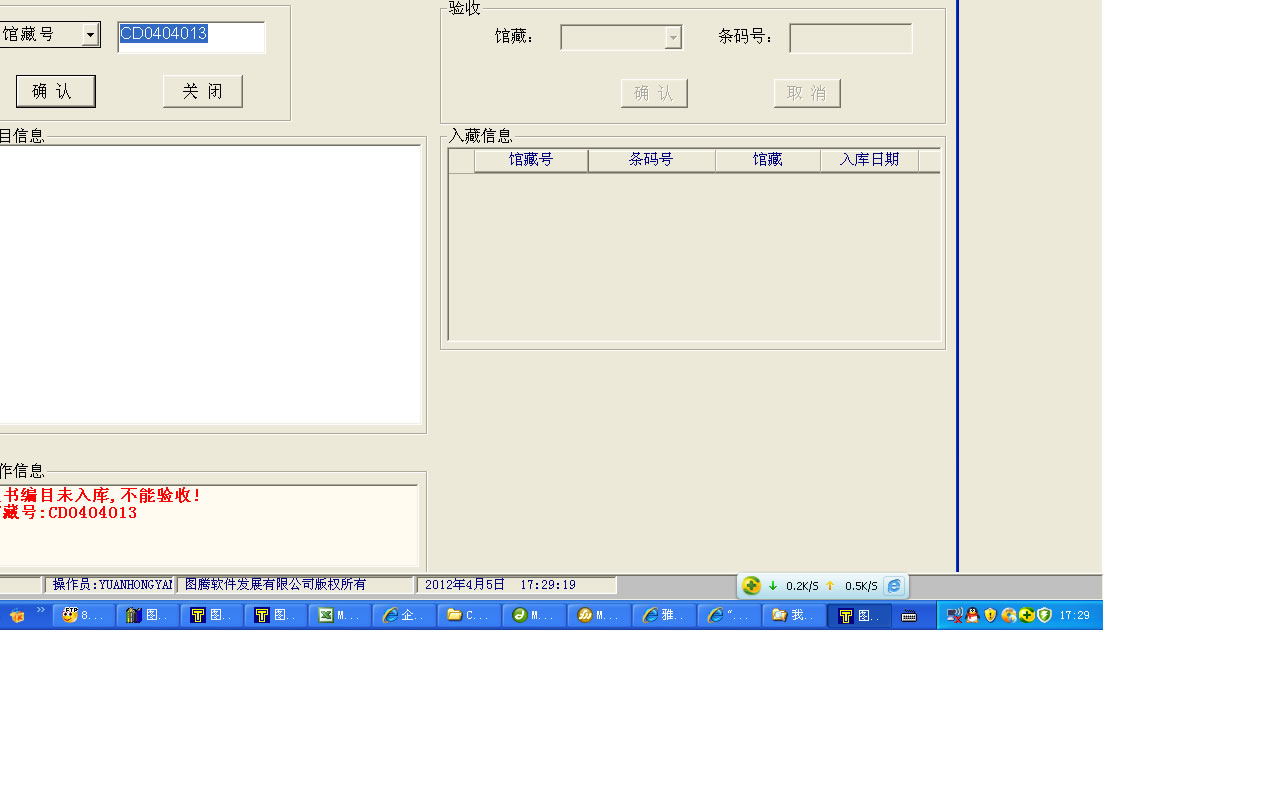1280x800 pixels.
Task: Click the 入库日期 column header
Action: point(869,160)
